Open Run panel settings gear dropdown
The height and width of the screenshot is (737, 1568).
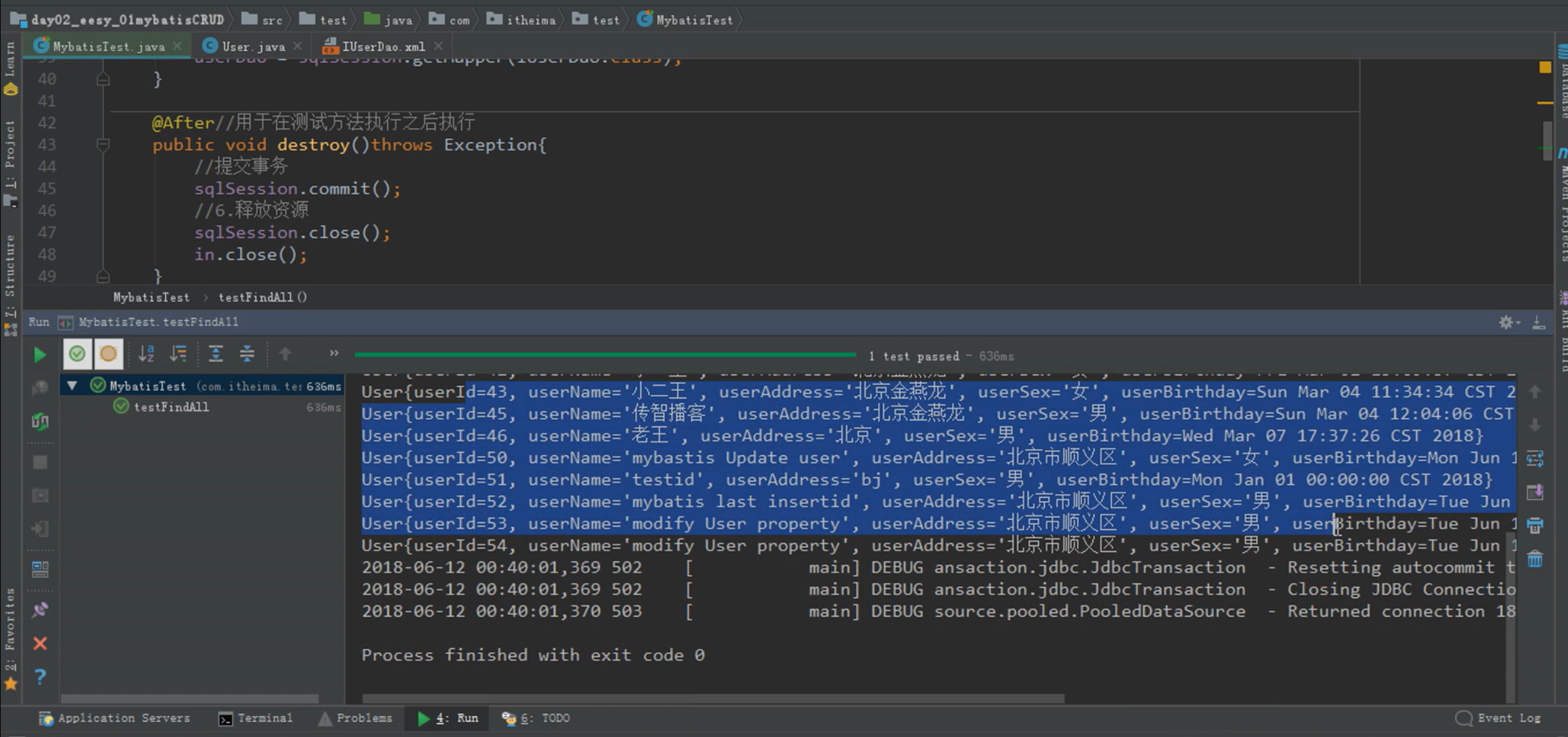click(1508, 322)
